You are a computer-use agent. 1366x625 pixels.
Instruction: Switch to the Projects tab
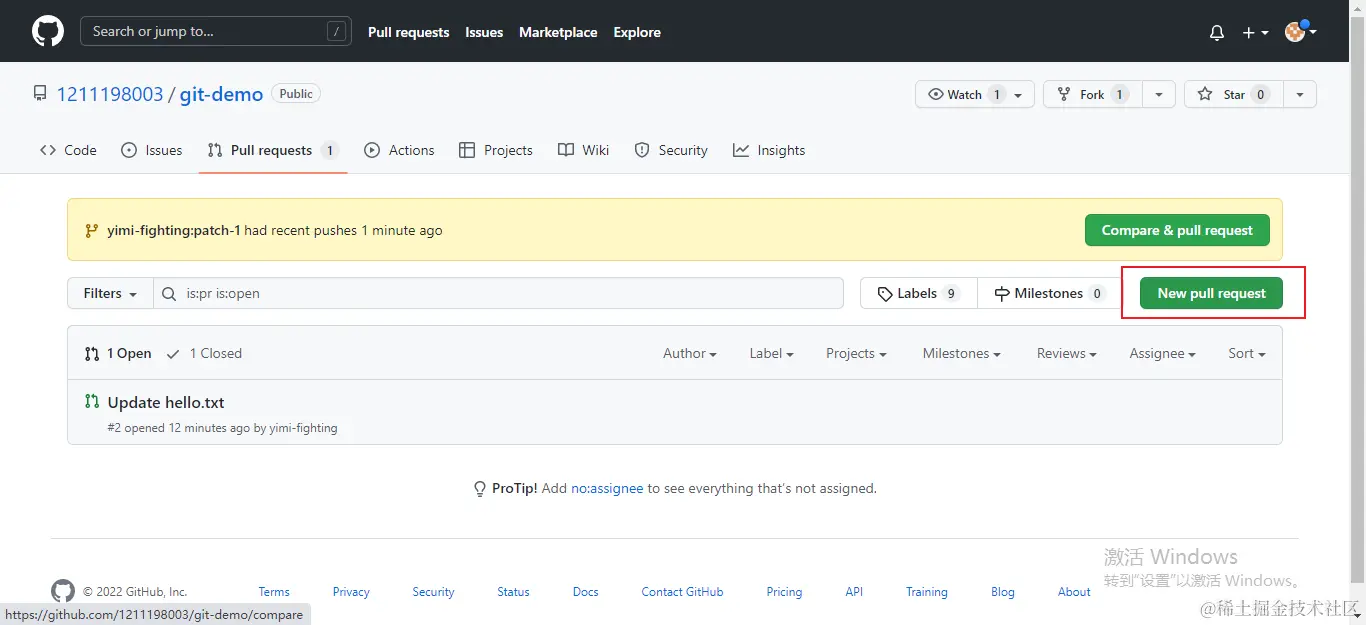click(x=495, y=150)
